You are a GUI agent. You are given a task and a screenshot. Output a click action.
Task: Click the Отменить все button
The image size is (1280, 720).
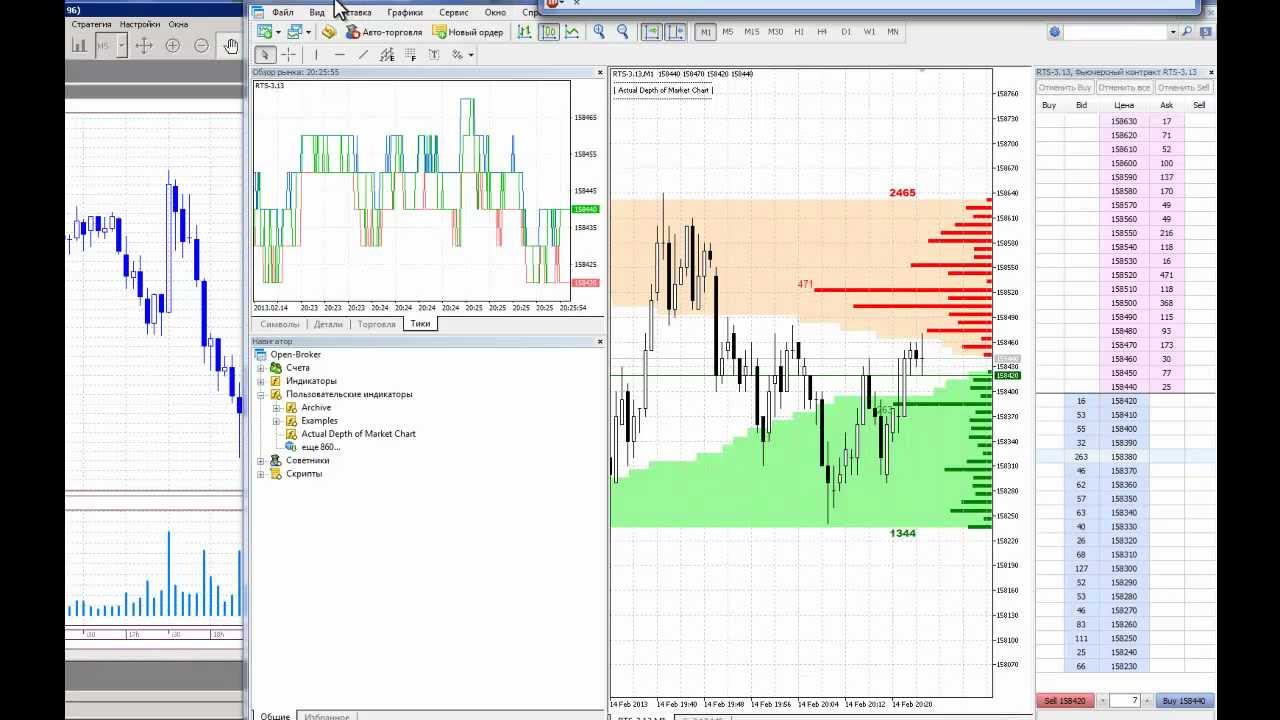1125,88
